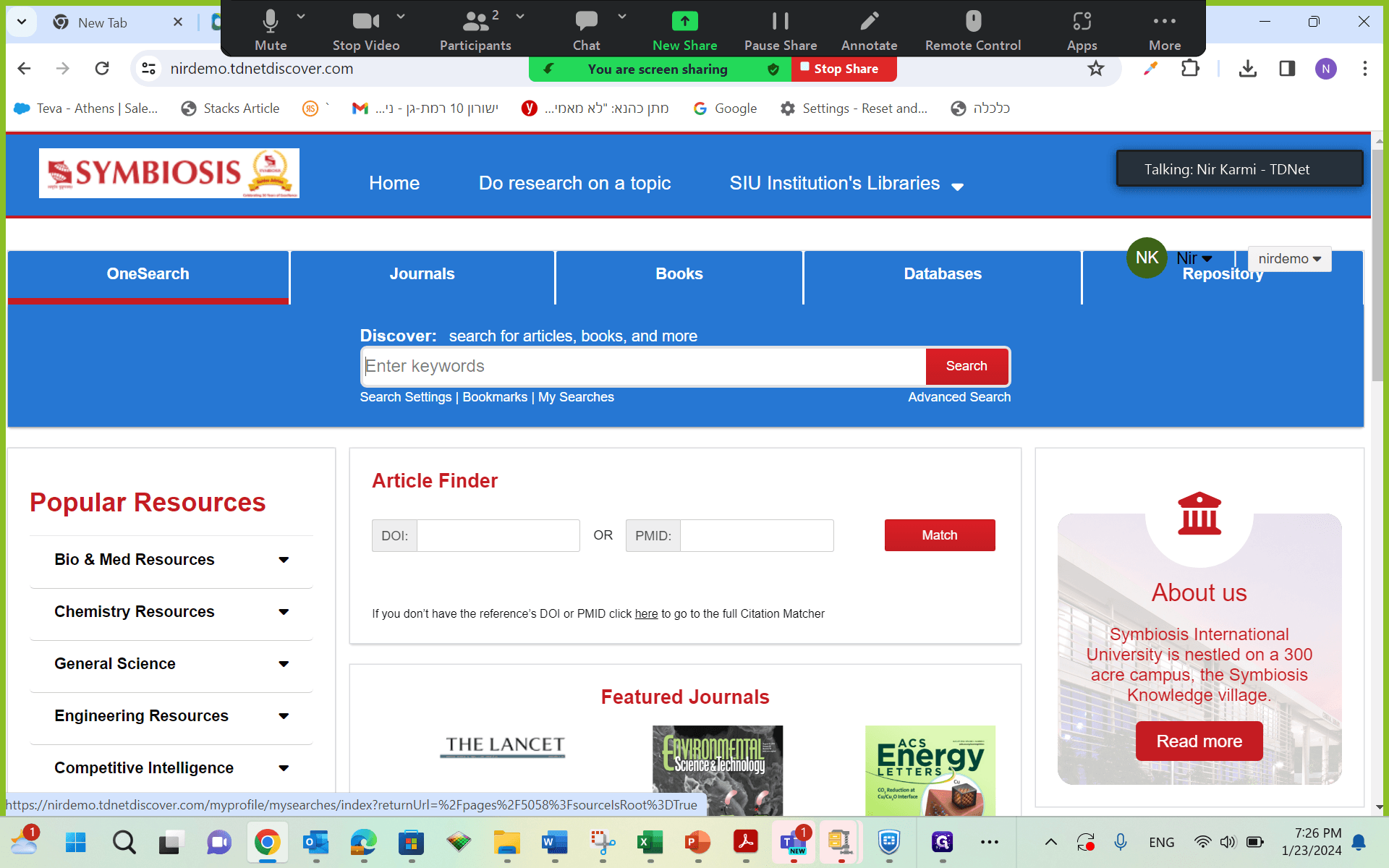The image size is (1389, 868).
Task: Expand Engineering Resources
Action: [171, 716]
